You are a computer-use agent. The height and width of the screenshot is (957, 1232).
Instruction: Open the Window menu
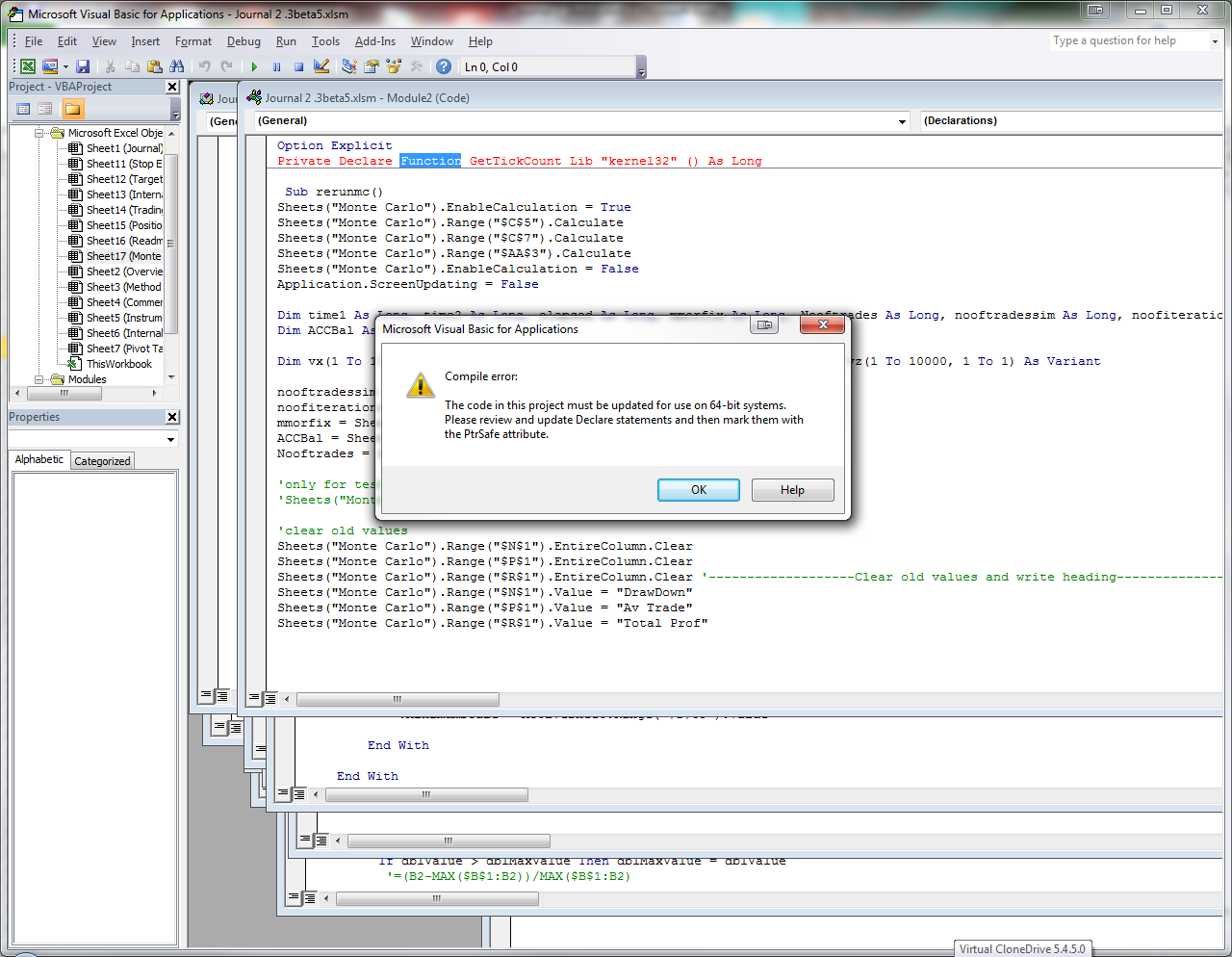[x=432, y=41]
